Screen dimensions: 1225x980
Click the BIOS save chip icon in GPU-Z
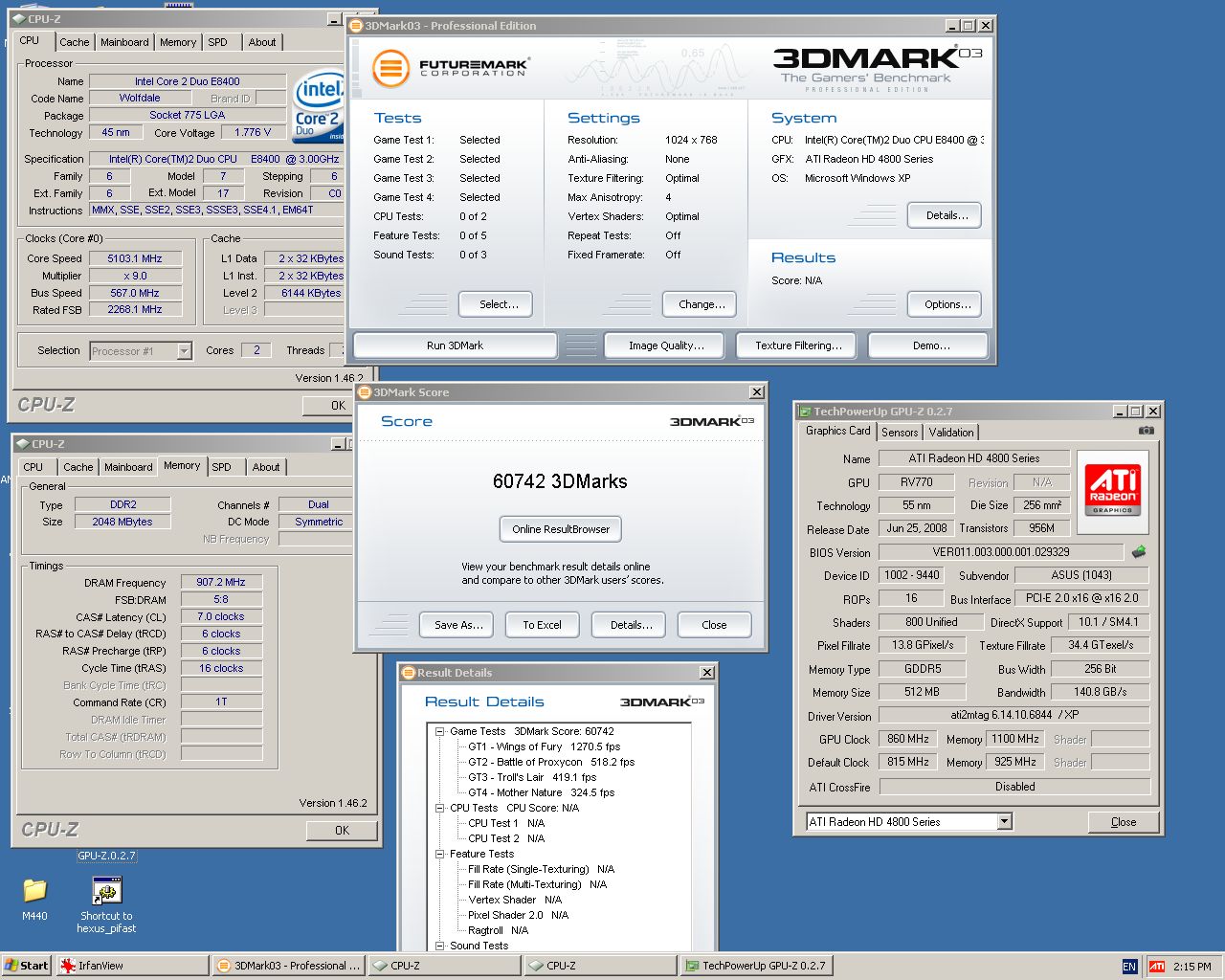click(1138, 552)
